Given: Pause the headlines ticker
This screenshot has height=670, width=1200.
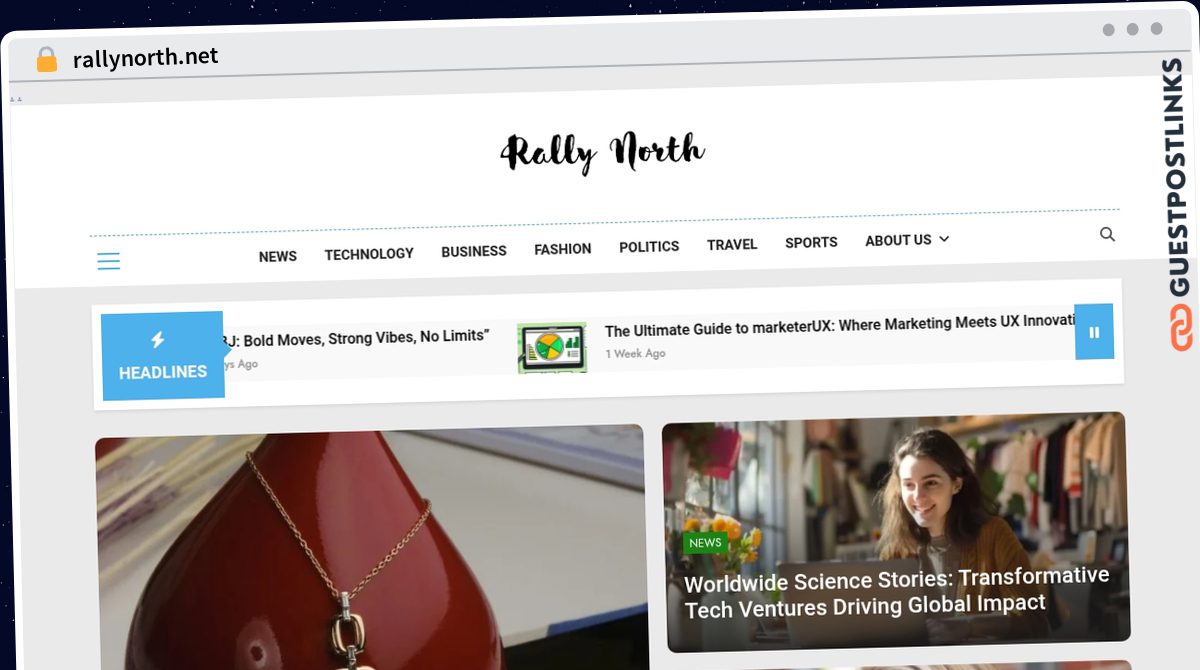Looking at the screenshot, I should (1094, 332).
